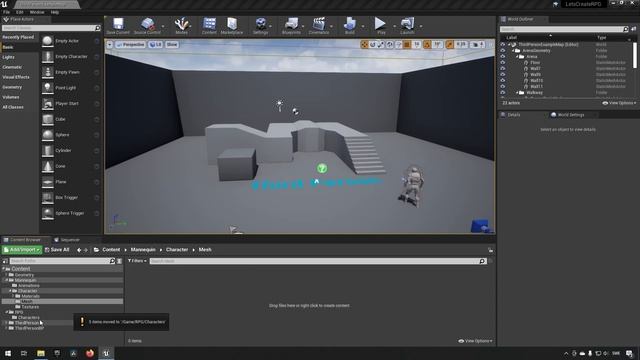Open the Filters dropdown in Content Browser

pos(137,261)
